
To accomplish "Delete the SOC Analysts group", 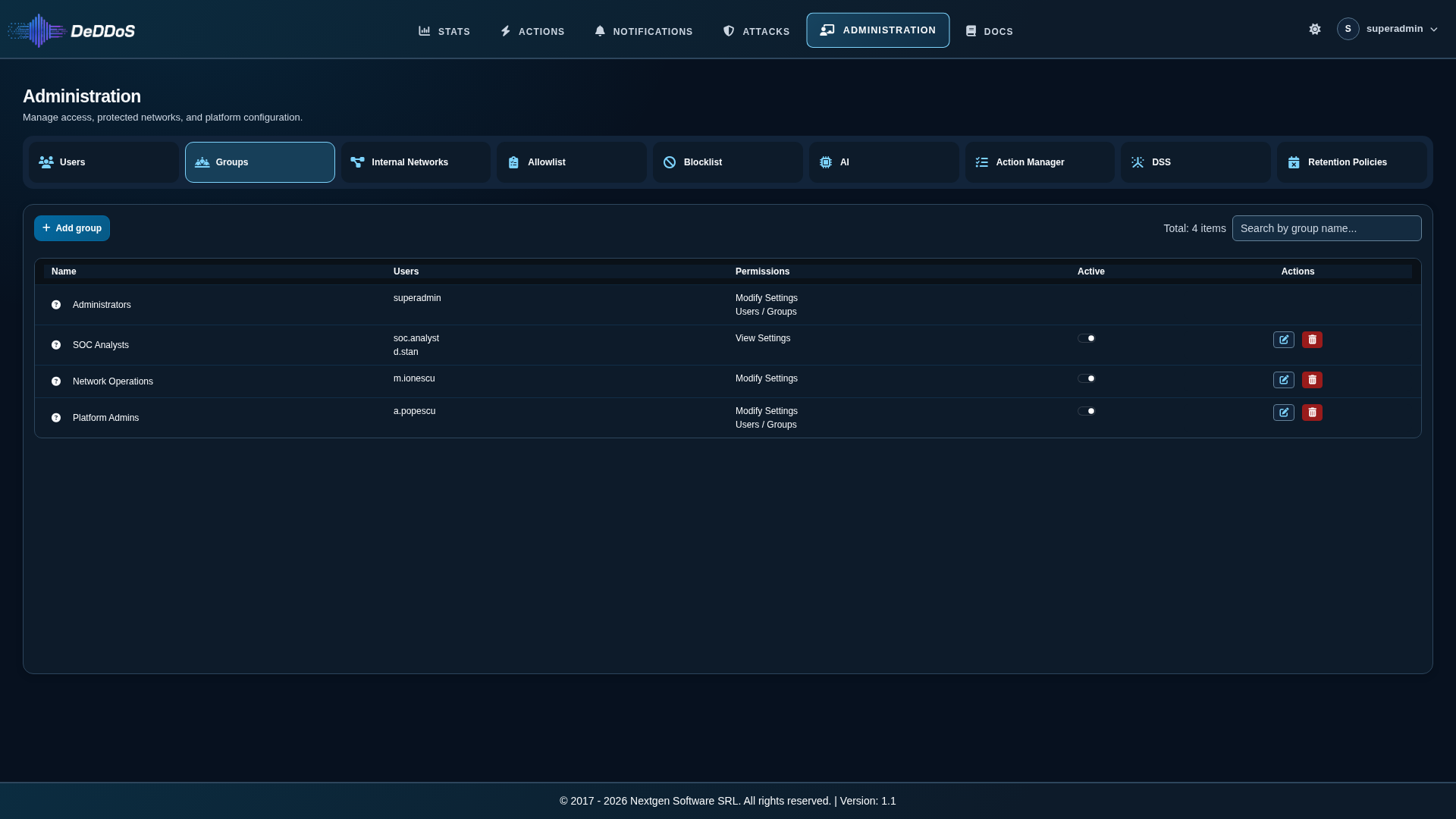I will pos(1312,340).
